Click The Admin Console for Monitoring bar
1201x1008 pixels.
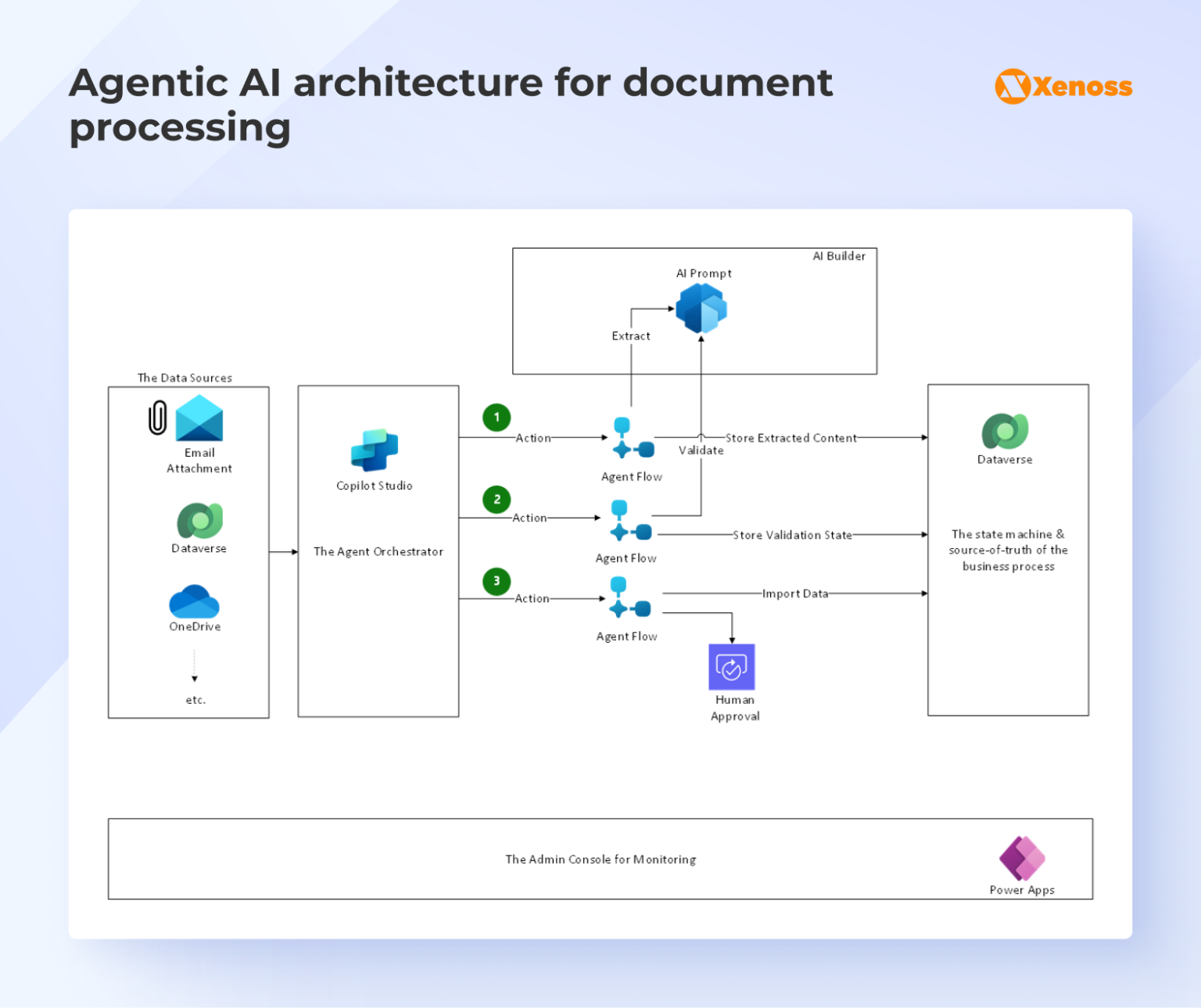tap(600, 859)
